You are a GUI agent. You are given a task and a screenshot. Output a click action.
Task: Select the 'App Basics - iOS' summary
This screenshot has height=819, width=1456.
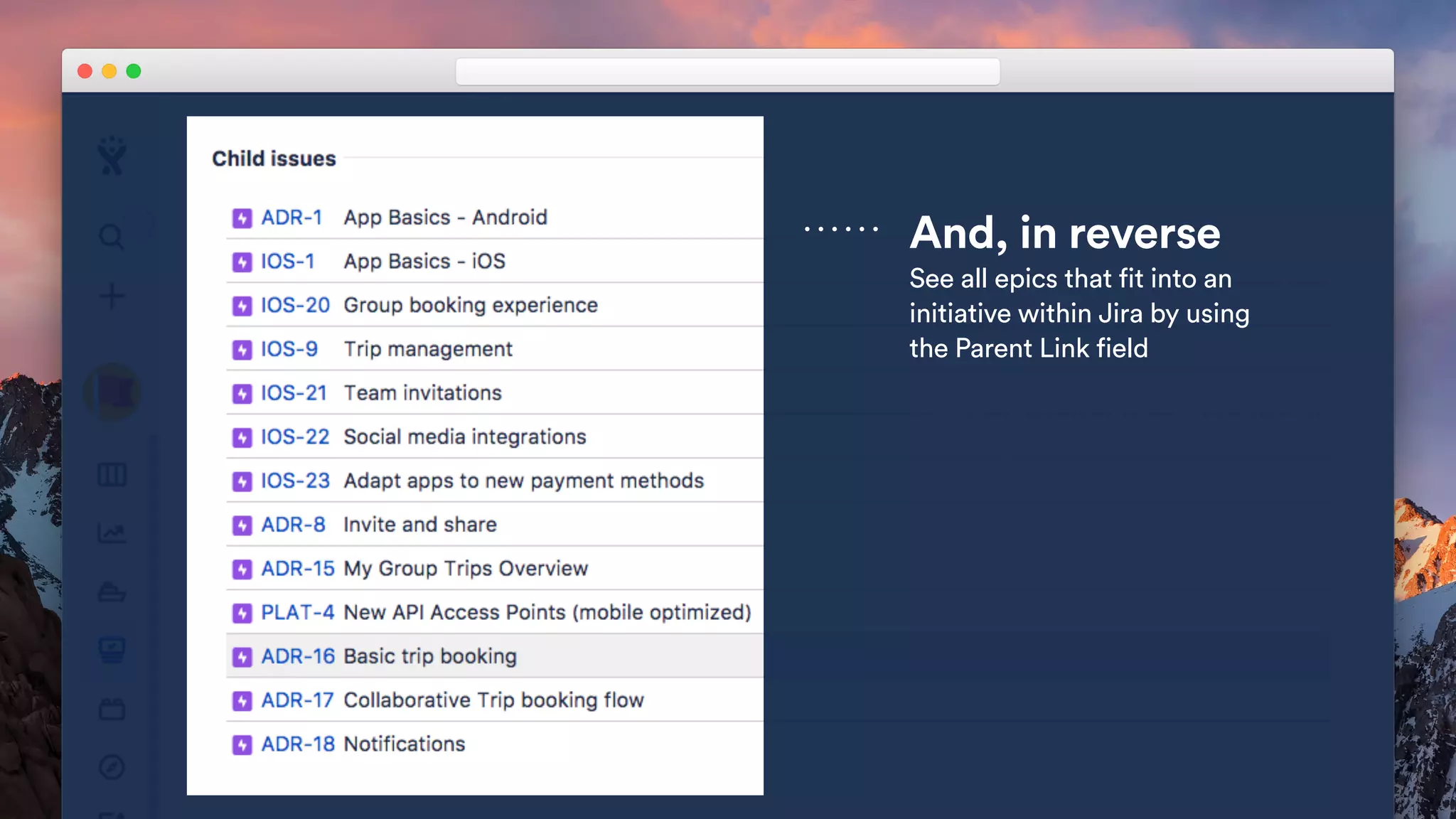pos(424,262)
